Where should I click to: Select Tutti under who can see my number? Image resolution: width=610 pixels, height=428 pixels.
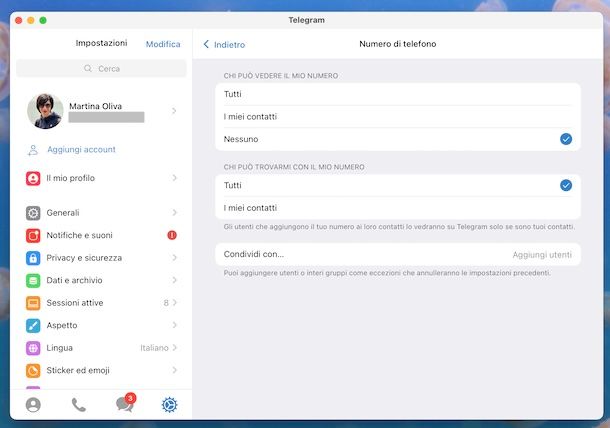(398, 94)
